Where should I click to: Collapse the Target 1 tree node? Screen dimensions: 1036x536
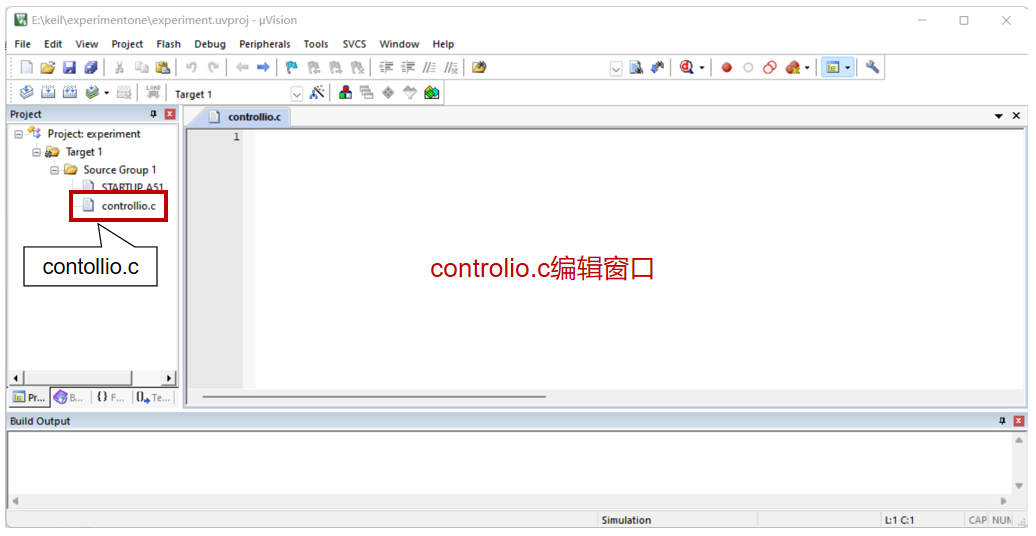[36, 152]
